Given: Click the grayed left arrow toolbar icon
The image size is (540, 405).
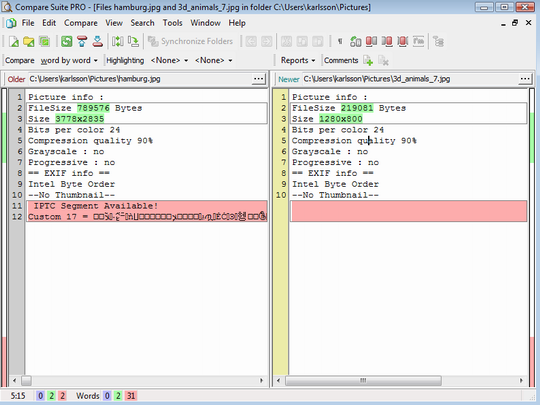Looking at the screenshot, I should coord(251,42).
